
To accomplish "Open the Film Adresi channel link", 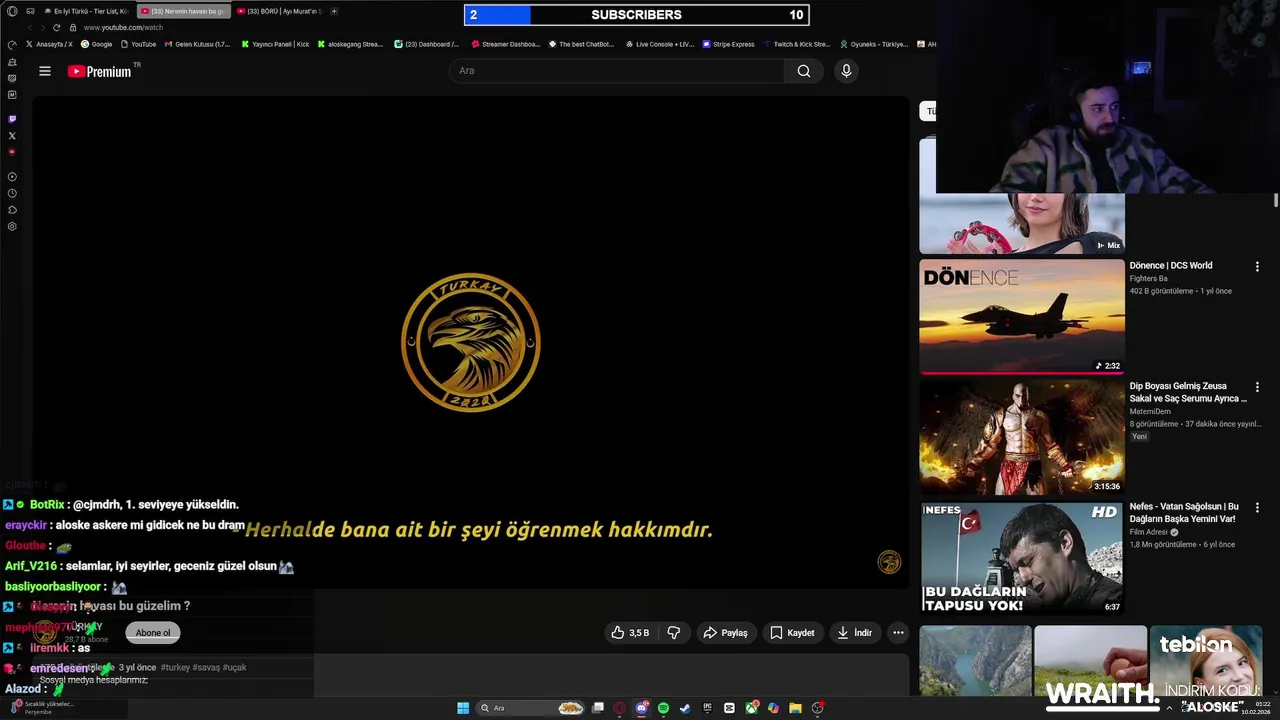I will pos(1149,532).
